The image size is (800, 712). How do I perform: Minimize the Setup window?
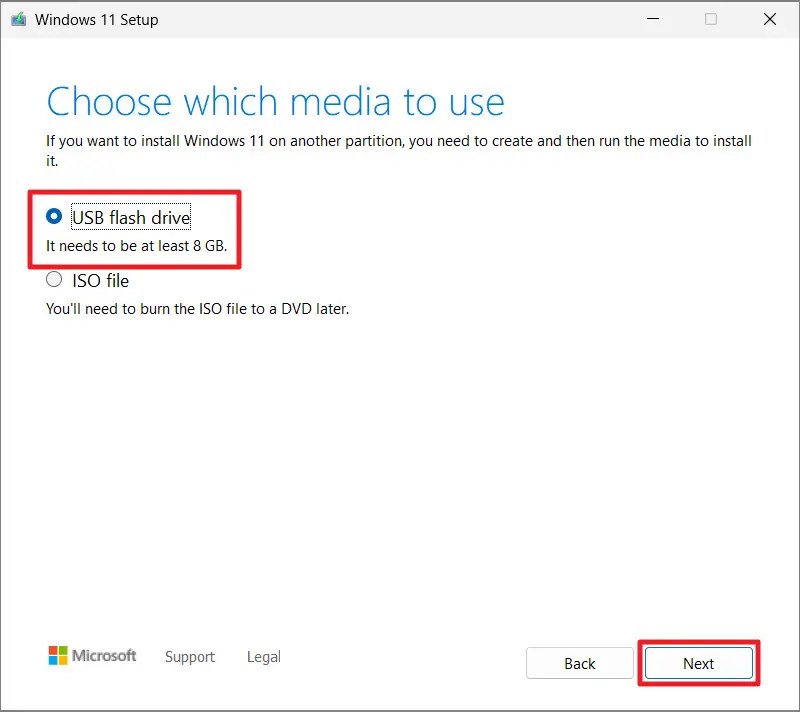click(653, 19)
